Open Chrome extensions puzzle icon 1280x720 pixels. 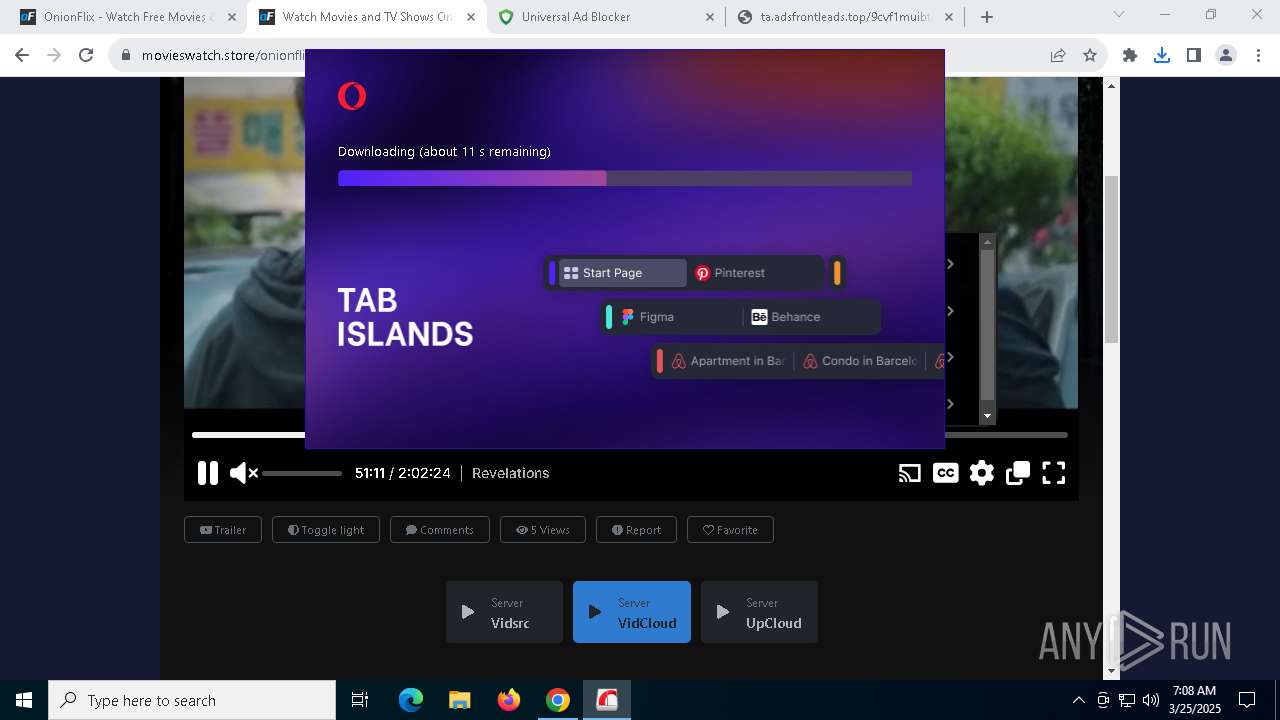(1130, 56)
